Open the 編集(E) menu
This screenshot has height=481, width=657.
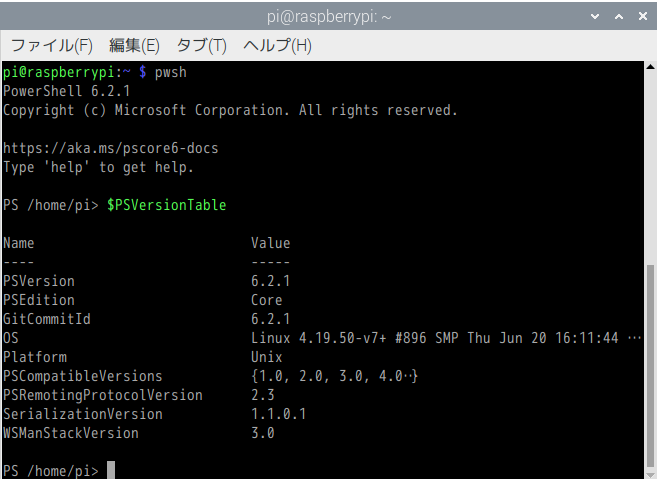point(134,46)
